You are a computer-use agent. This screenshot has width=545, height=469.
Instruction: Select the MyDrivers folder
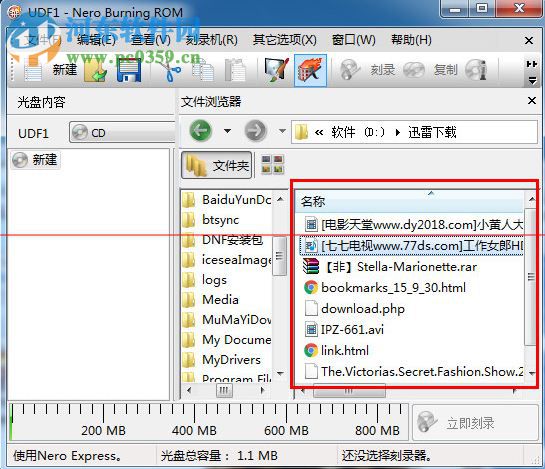click(222, 360)
